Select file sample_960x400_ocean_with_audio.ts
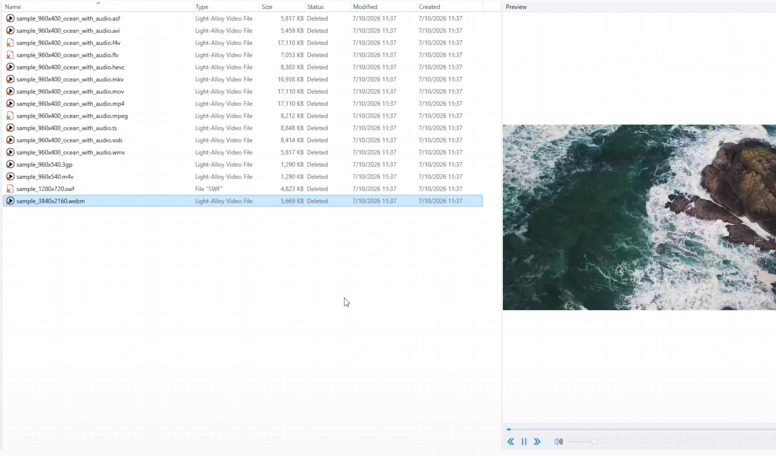Viewport: 776px width, 456px height. tap(66, 128)
